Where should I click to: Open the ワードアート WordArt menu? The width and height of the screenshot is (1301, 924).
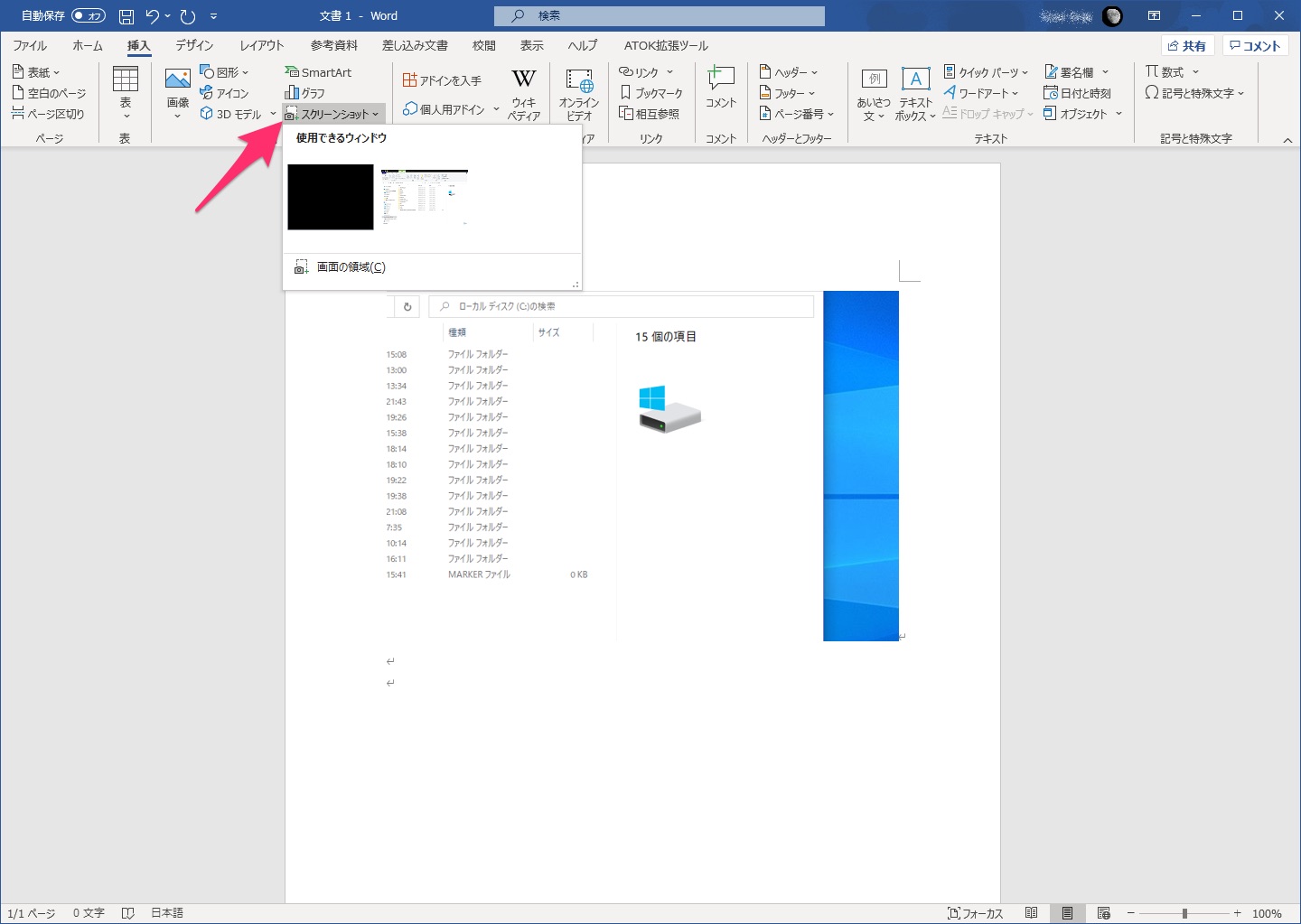pos(980,93)
